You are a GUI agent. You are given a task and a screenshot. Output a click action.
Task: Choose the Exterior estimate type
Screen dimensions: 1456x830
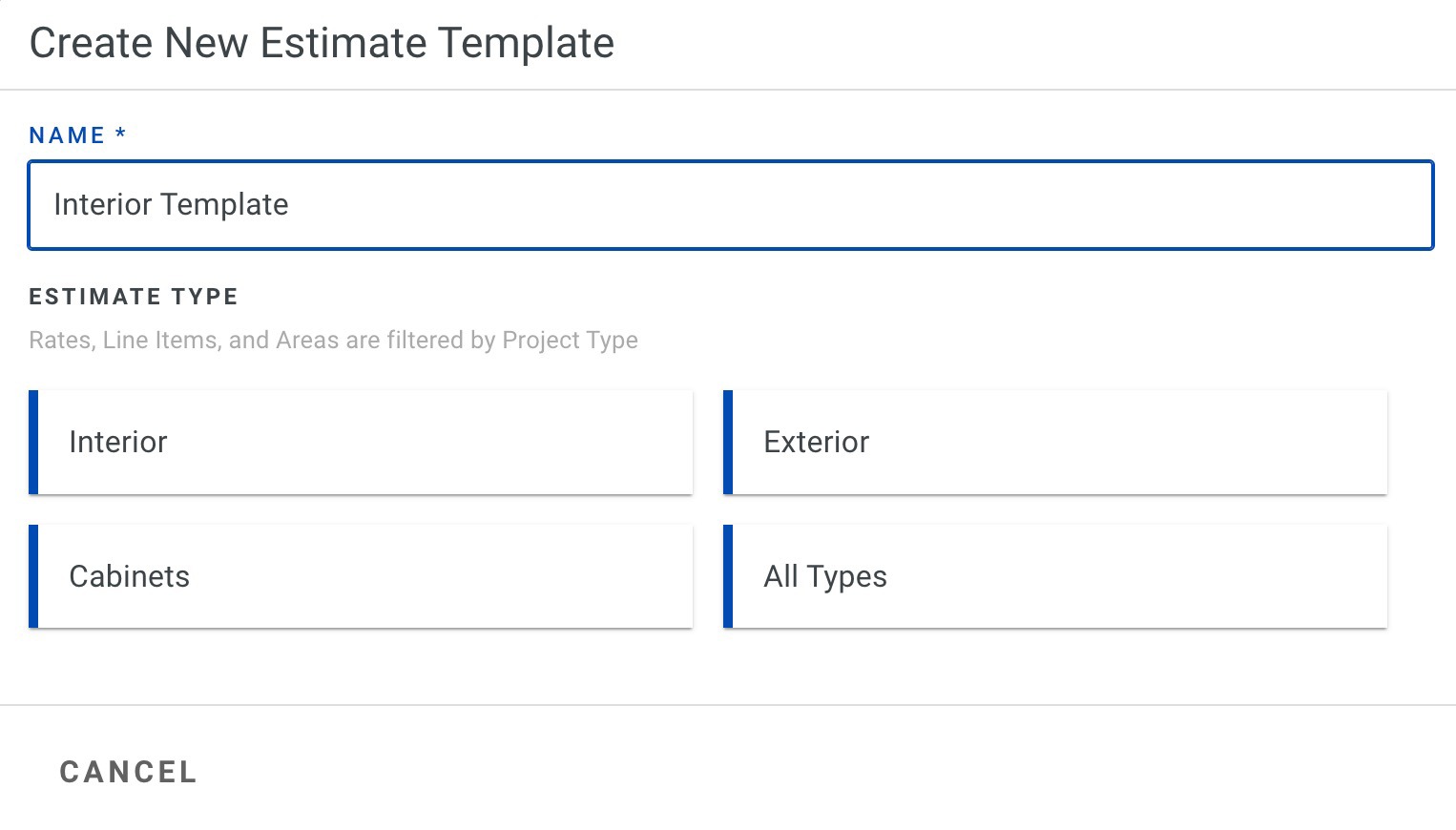coord(1055,442)
